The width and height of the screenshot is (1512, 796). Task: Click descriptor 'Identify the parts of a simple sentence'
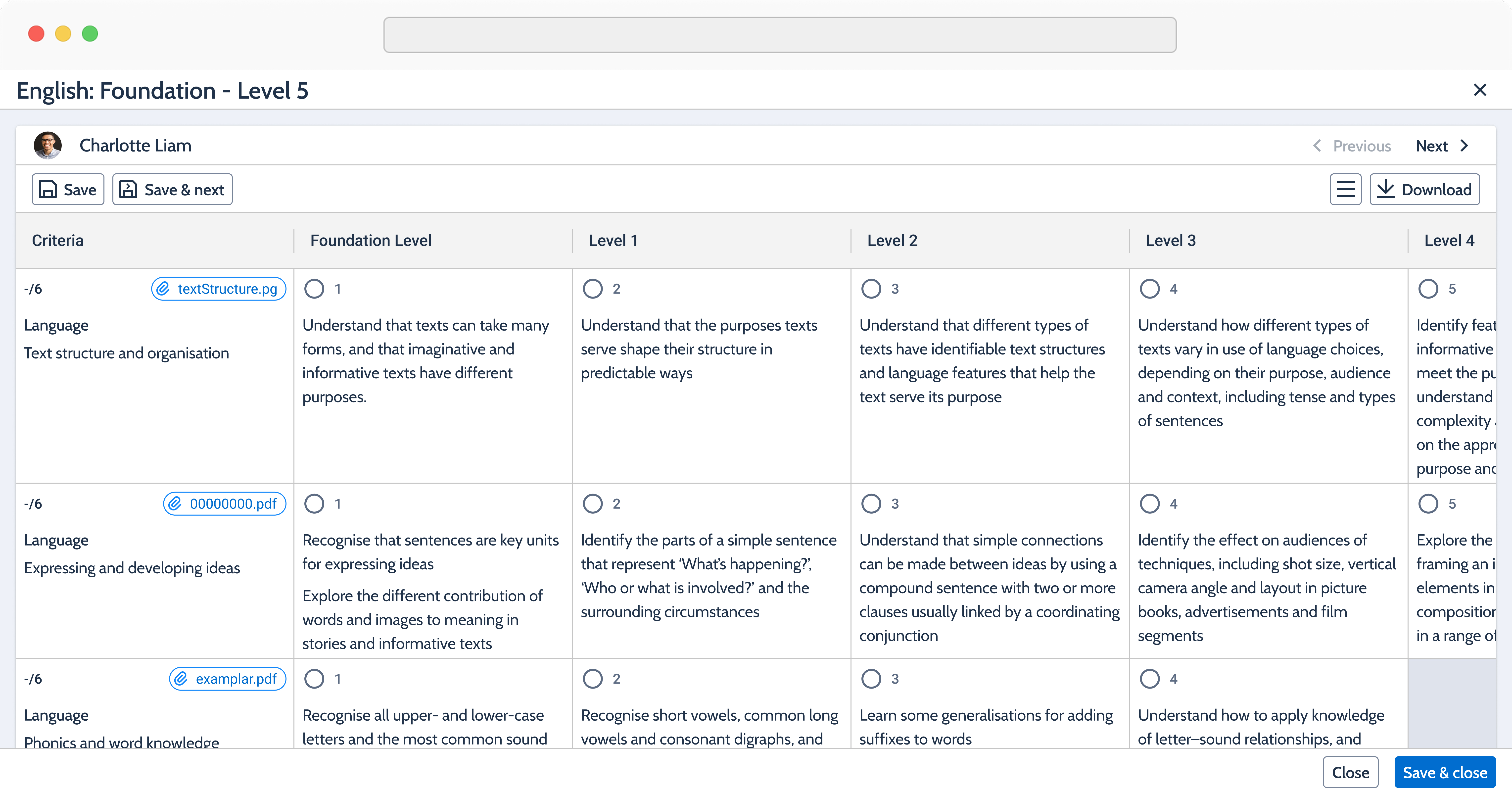point(709,576)
